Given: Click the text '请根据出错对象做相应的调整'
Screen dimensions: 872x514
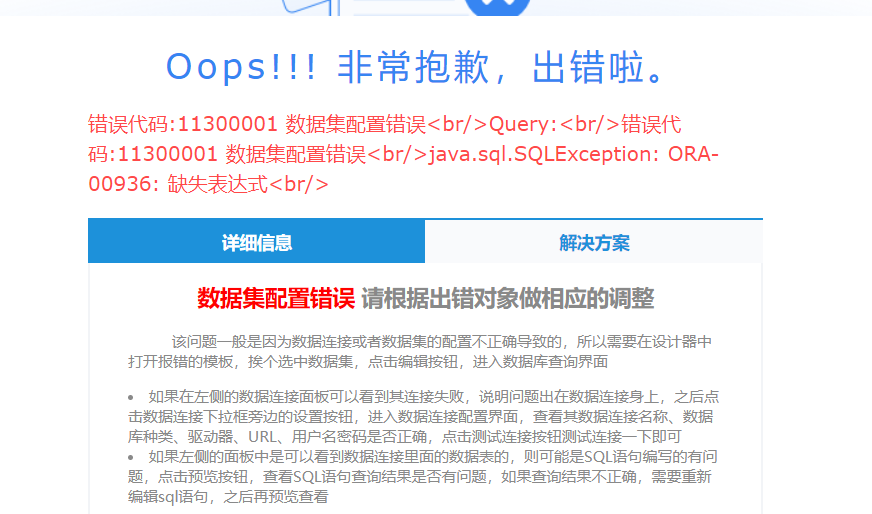Looking at the screenshot, I should [x=508, y=299].
